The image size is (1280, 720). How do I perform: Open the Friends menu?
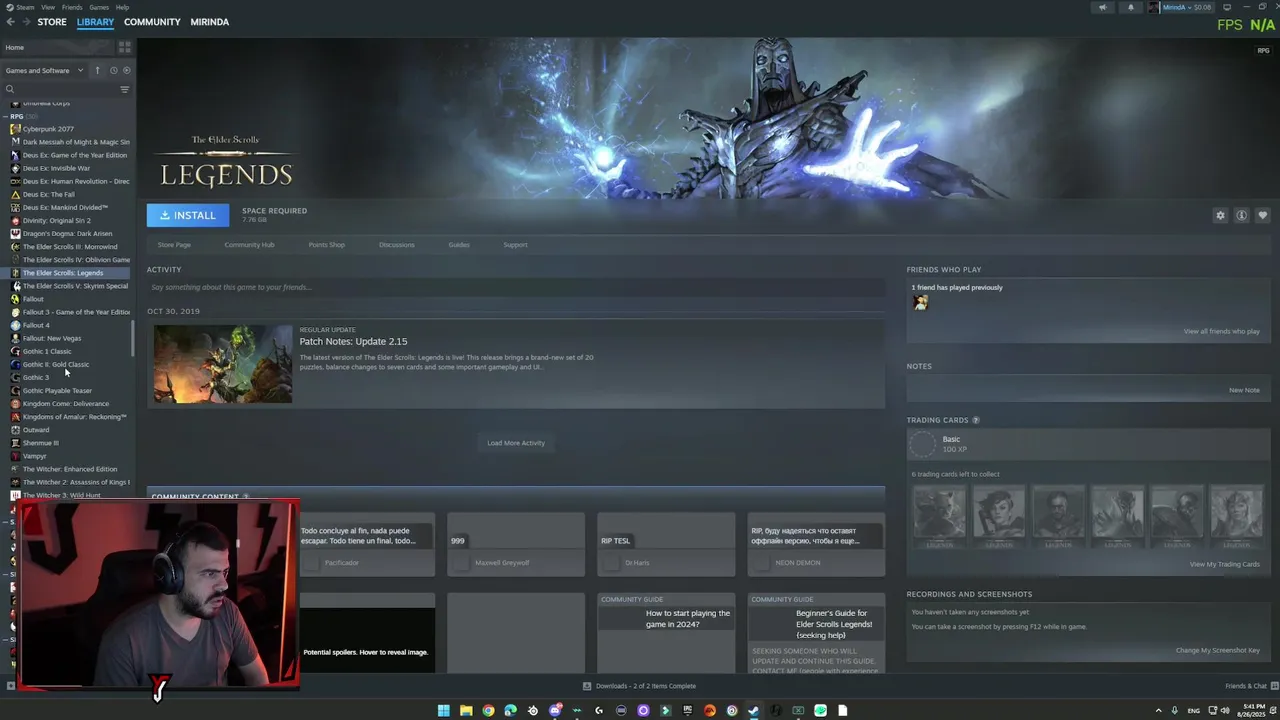pyautogui.click(x=72, y=7)
